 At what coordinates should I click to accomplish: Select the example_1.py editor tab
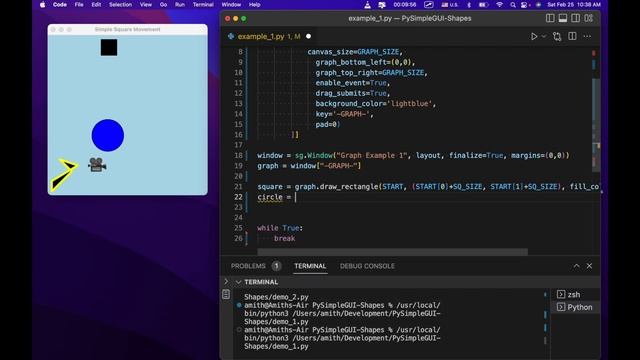pos(269,36)
